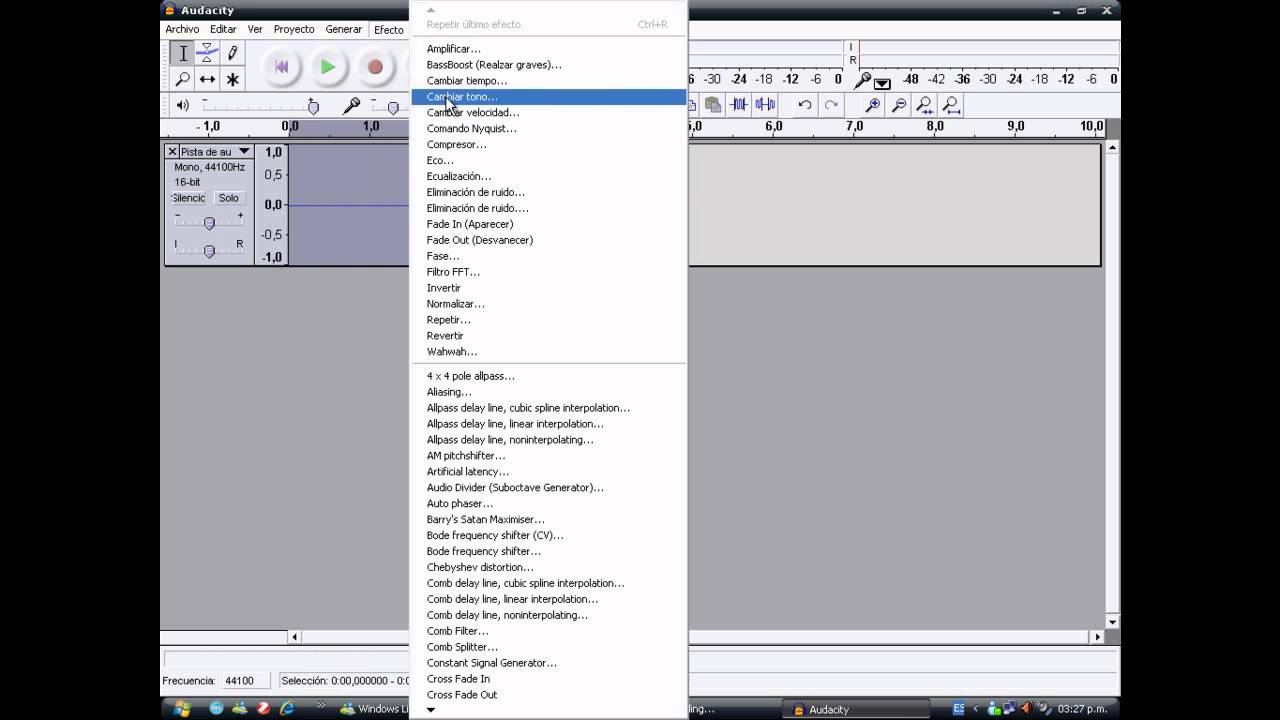Adjust the track gain slider

(209, 222)
